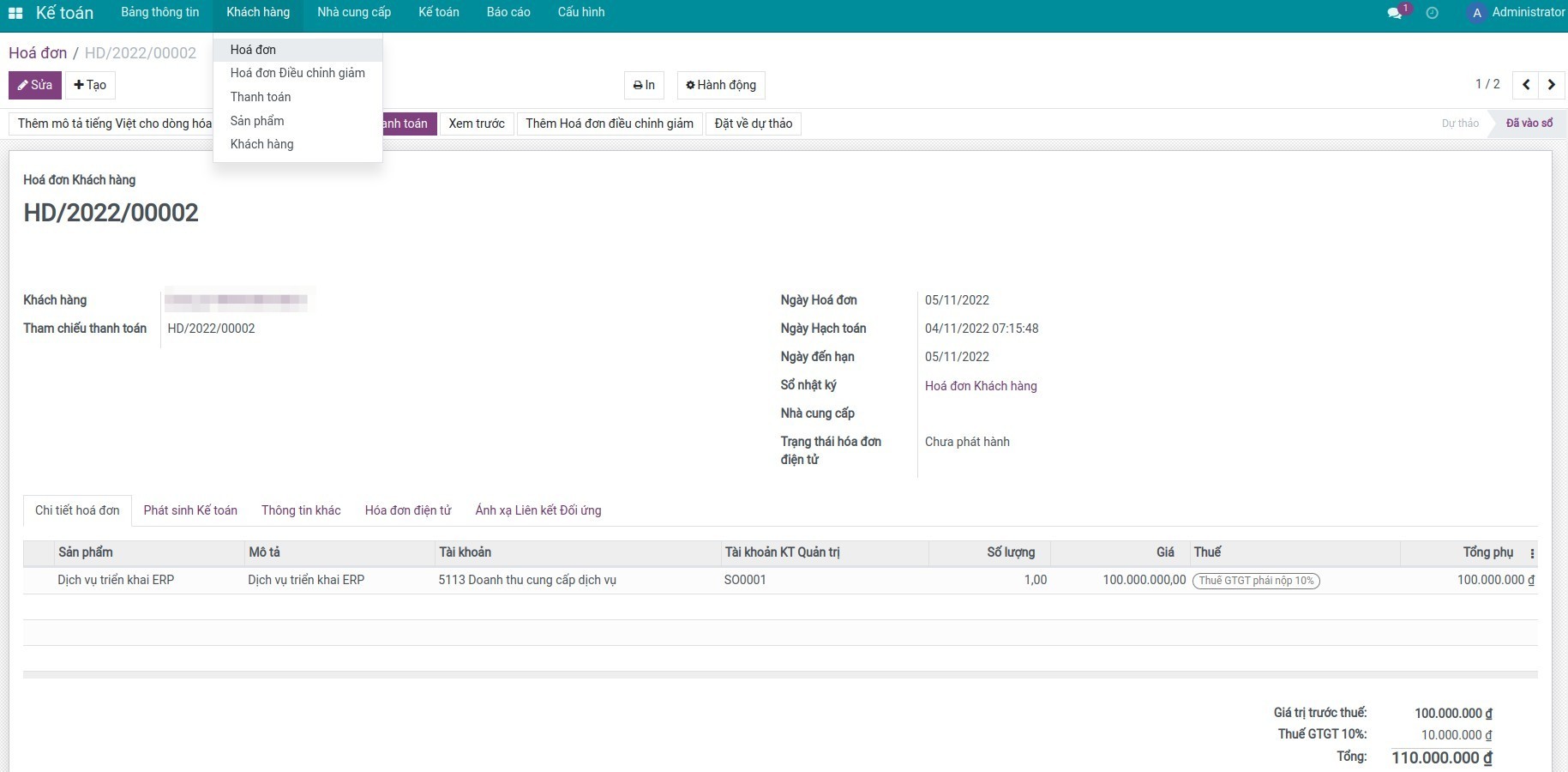Open the apps grid menu icon

click(x=15, y=13)
